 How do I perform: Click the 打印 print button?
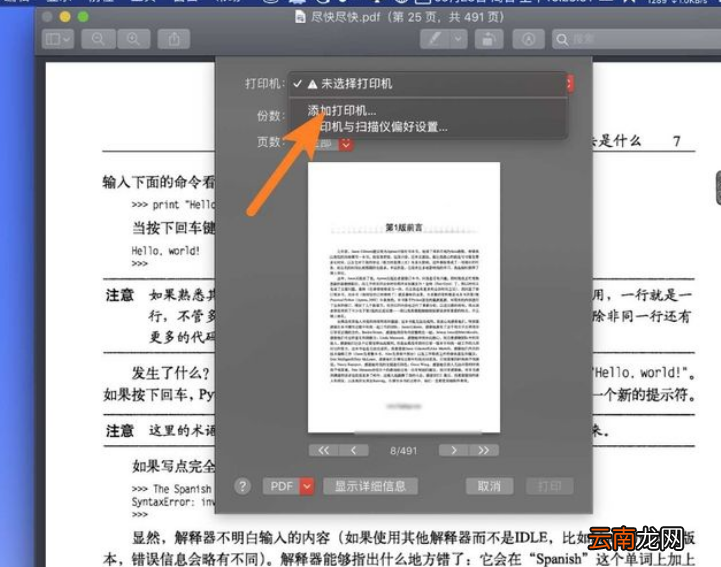549,486
